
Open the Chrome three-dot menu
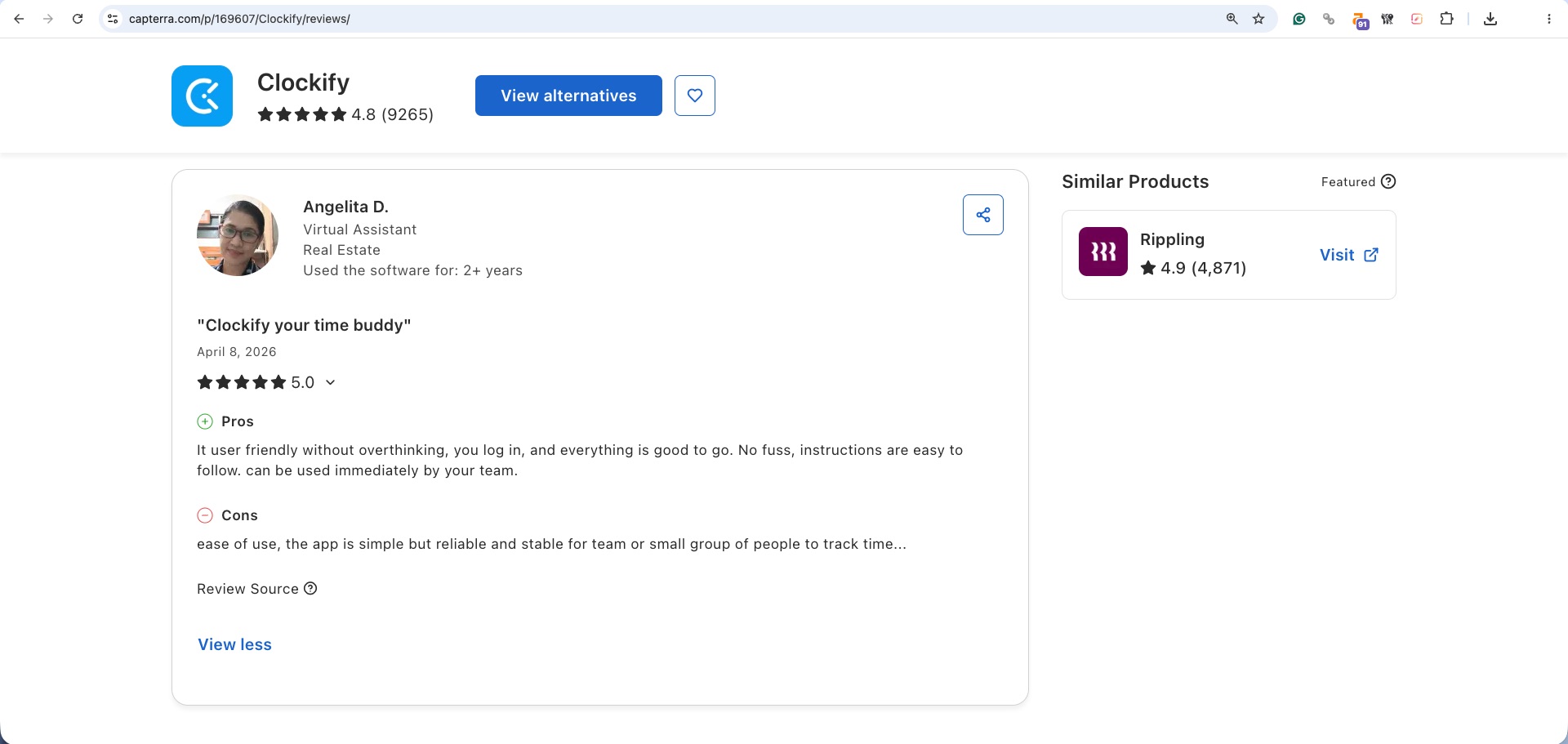coord(1549,19)
